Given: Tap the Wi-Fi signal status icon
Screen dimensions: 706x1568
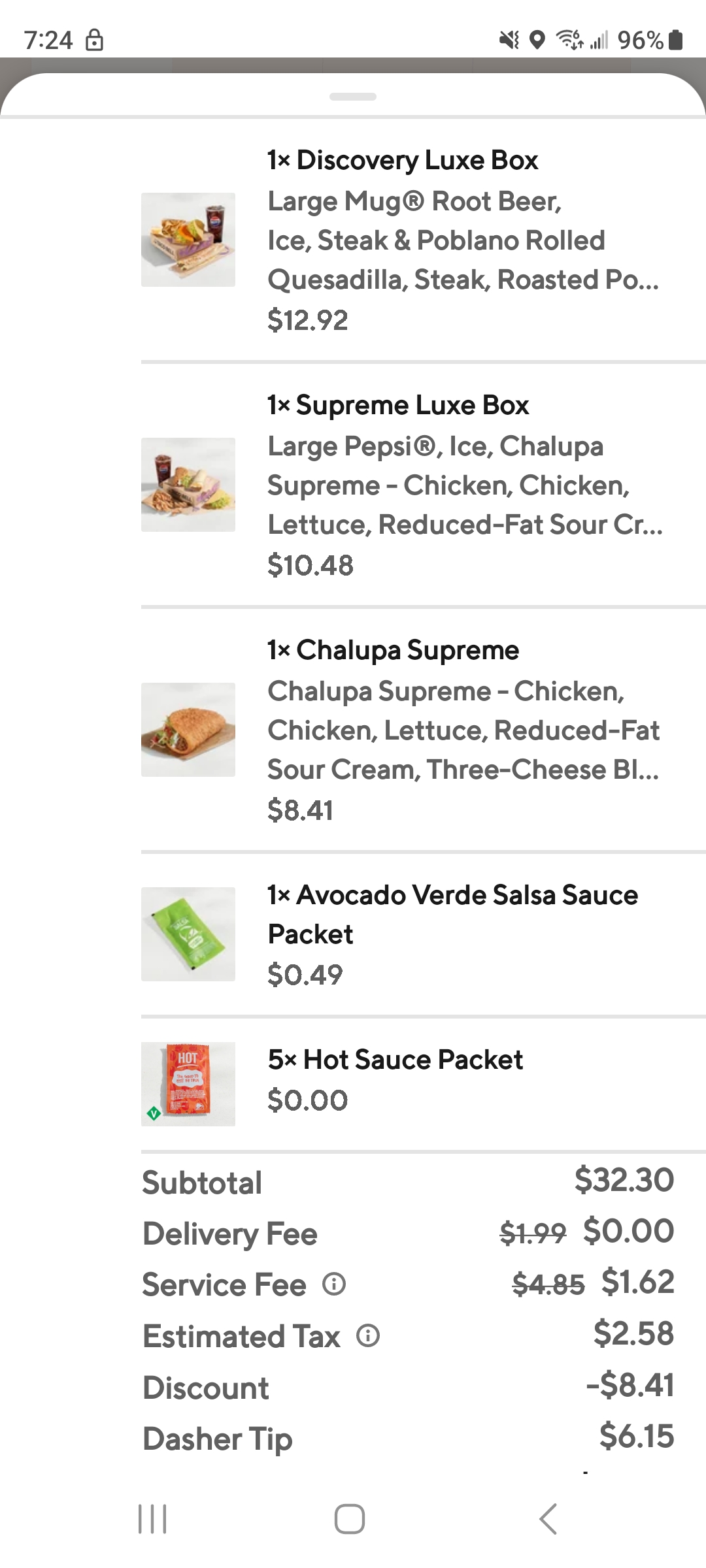Looking at the screenshot, I should (569, 41).
